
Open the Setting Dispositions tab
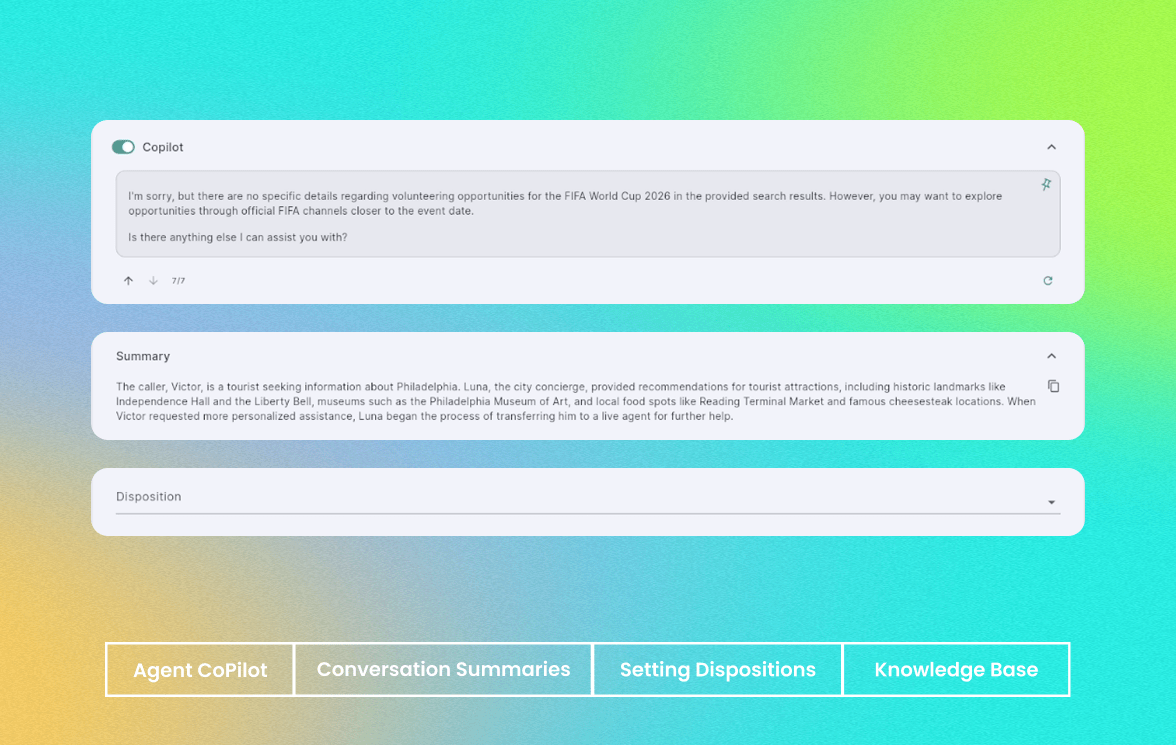coord(717,670)
